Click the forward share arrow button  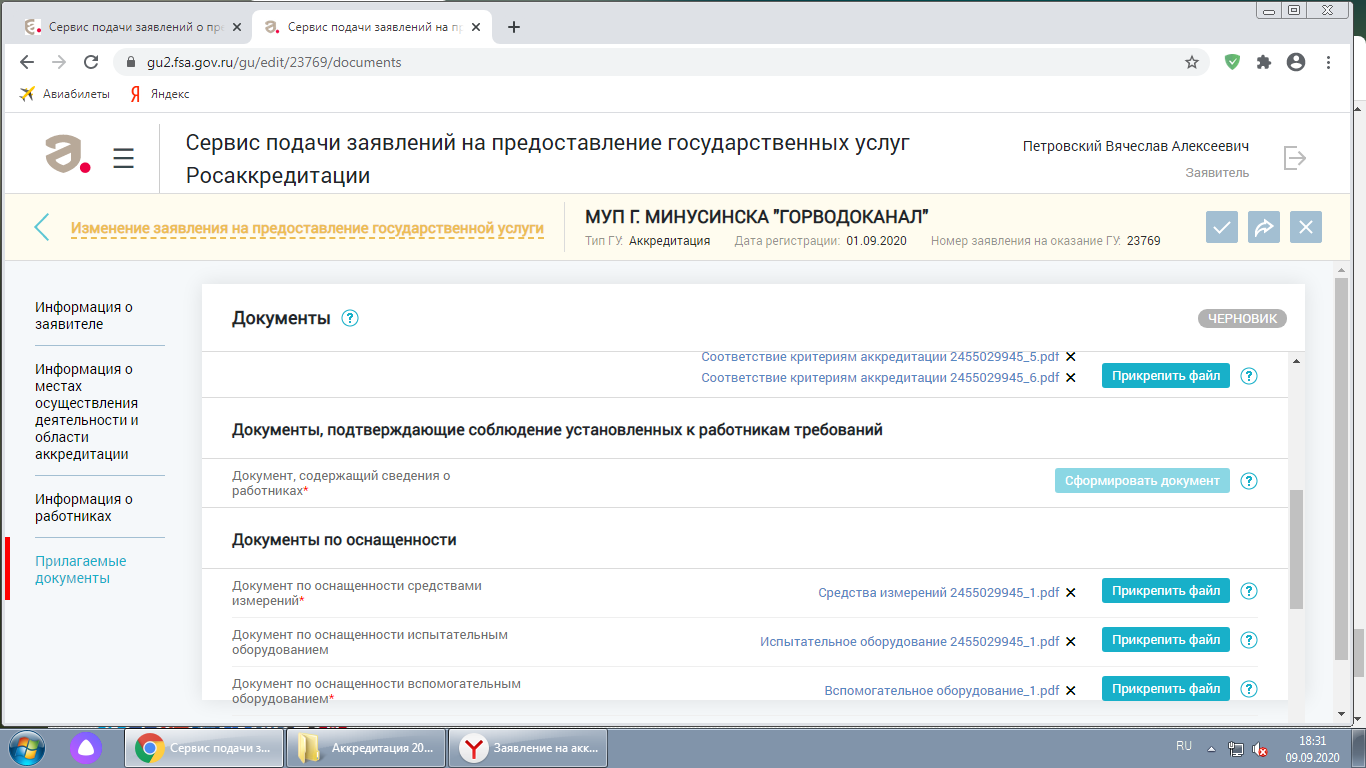point(1263,227)
